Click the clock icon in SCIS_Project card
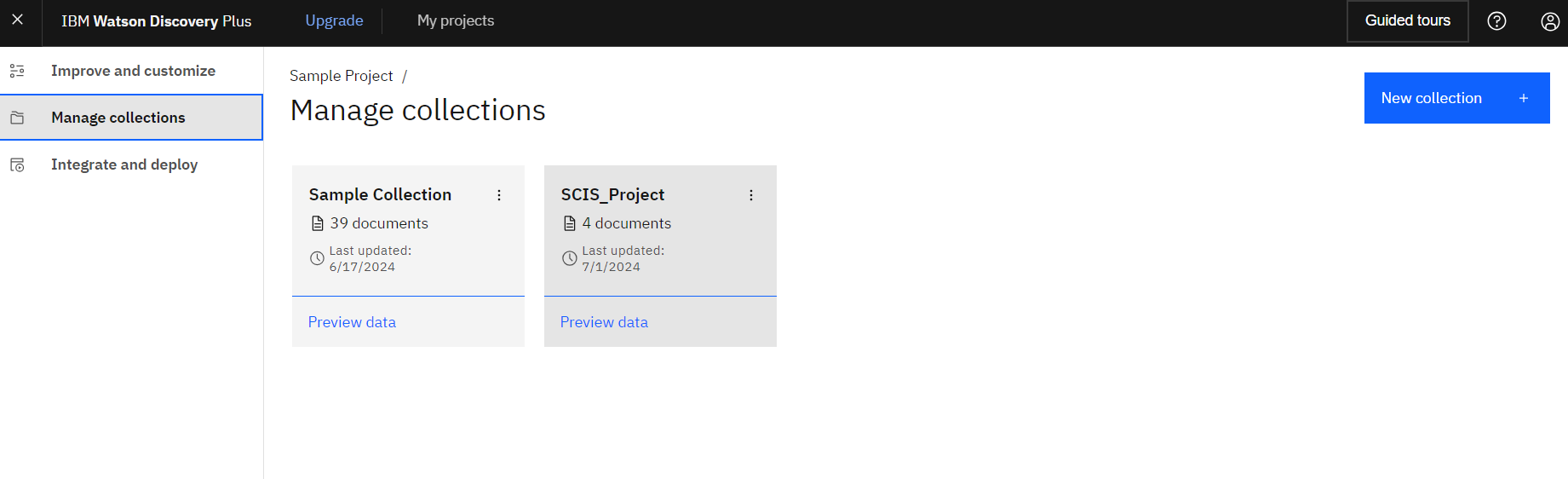 (570, 258)
